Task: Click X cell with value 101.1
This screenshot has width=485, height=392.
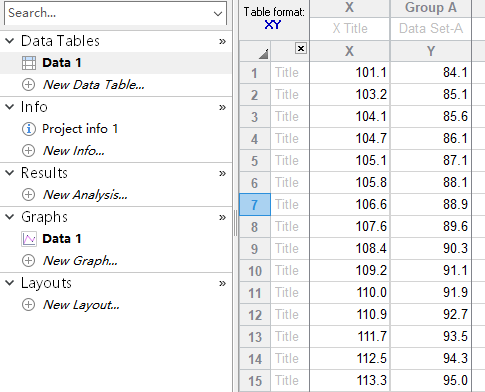Action: (349, 73)
